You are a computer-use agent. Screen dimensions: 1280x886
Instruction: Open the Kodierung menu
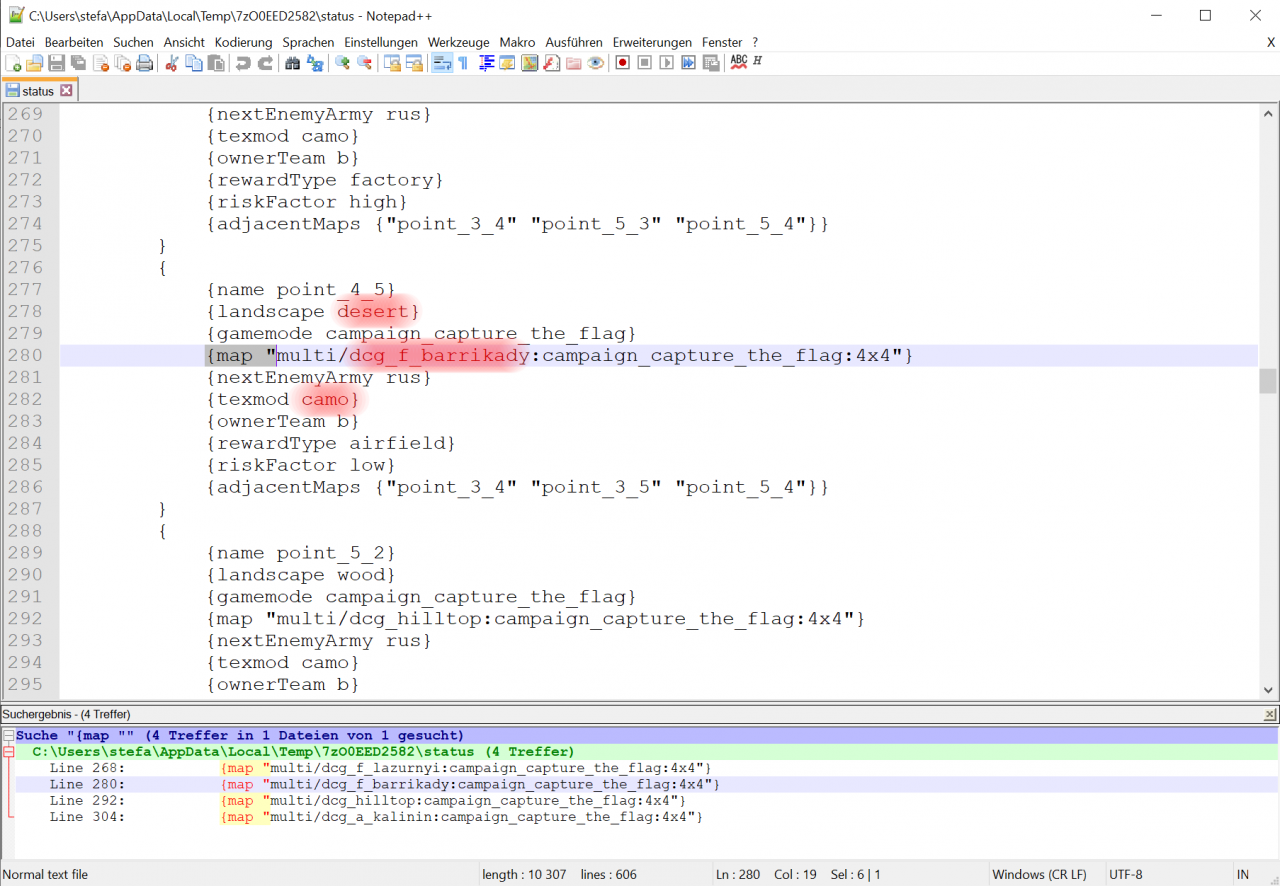click(x=243, y=42)
